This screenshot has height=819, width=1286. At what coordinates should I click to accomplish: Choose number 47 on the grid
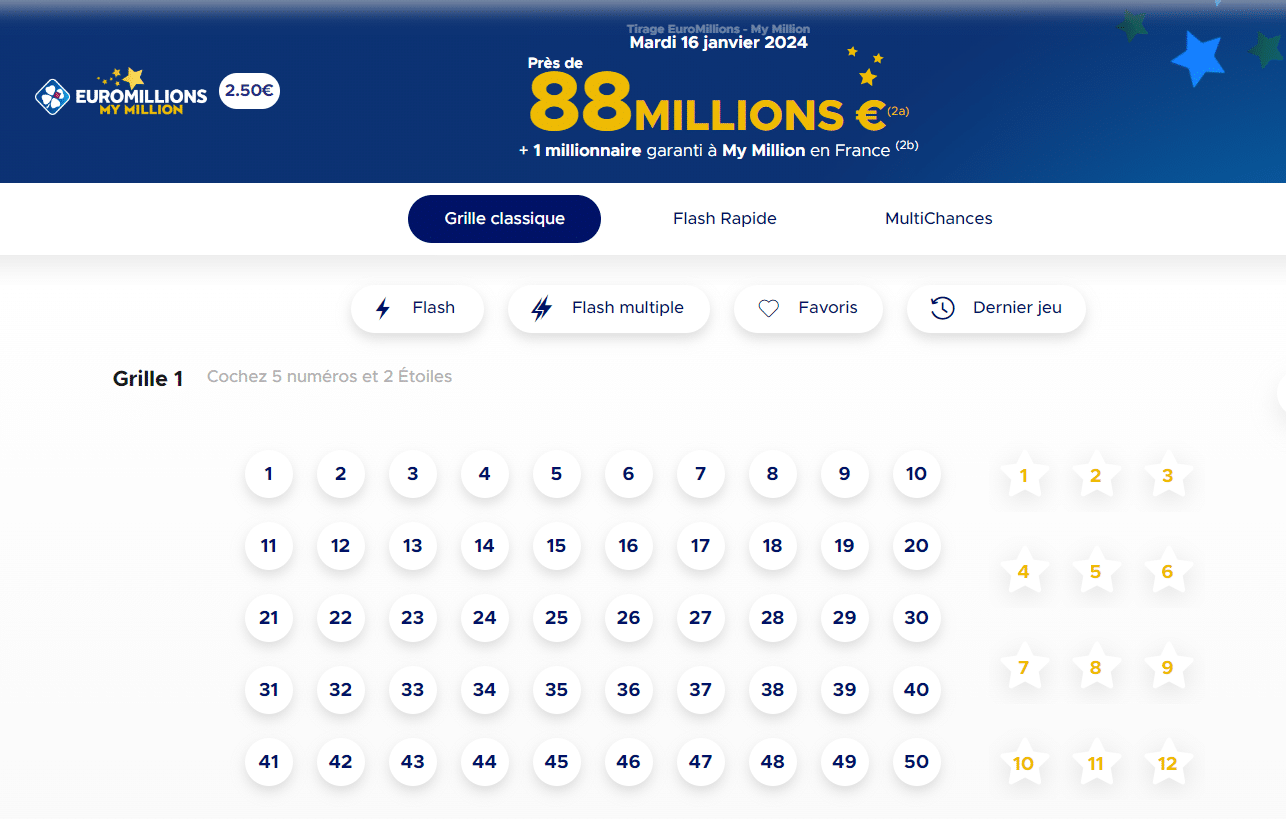[x=701, y=762]
